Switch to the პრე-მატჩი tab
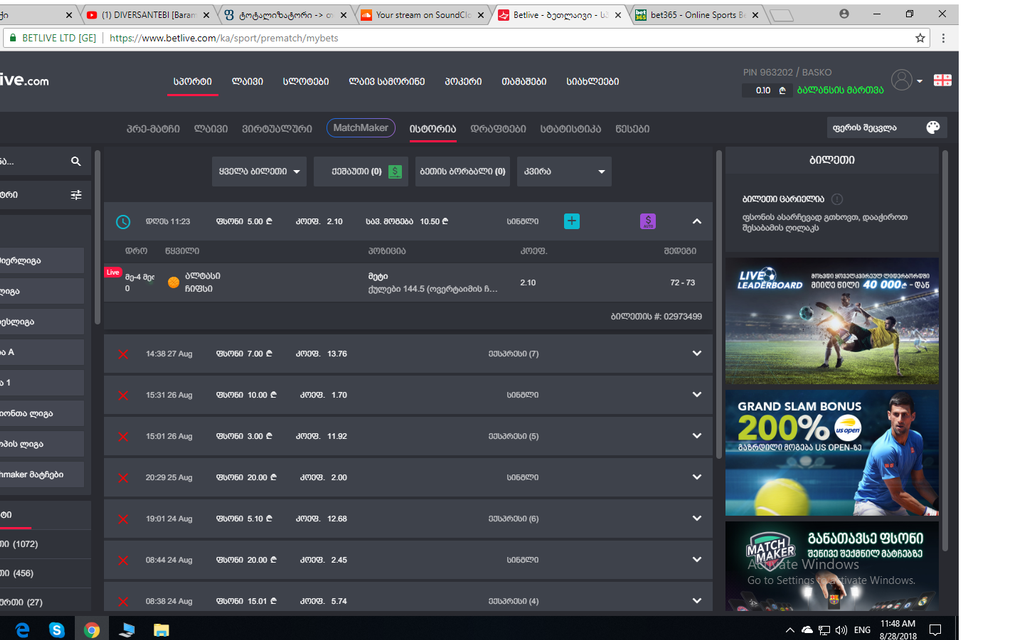1024x640 pixels. (153, 129)
